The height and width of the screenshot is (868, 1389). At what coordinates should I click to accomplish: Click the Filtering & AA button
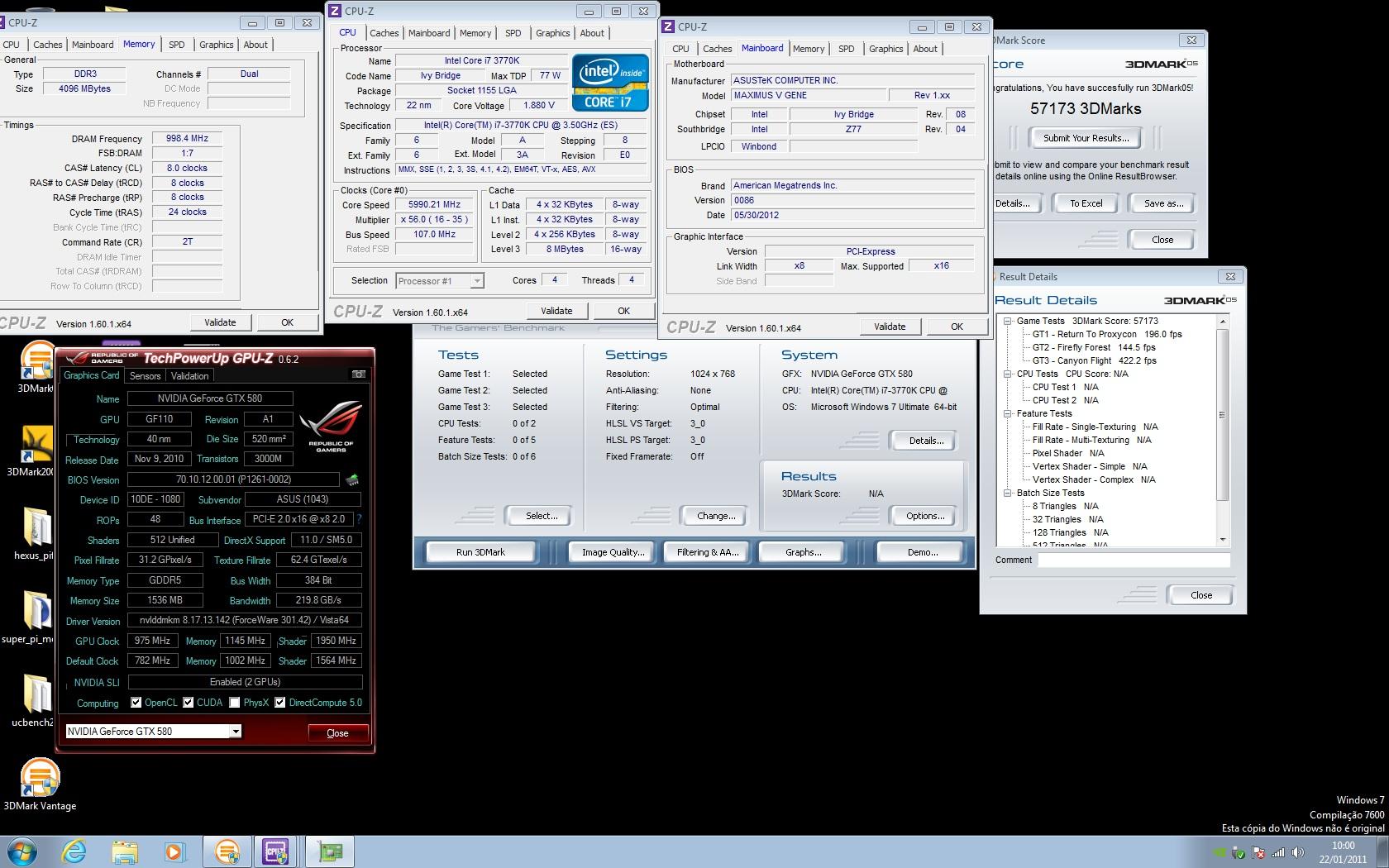point(708,552)
